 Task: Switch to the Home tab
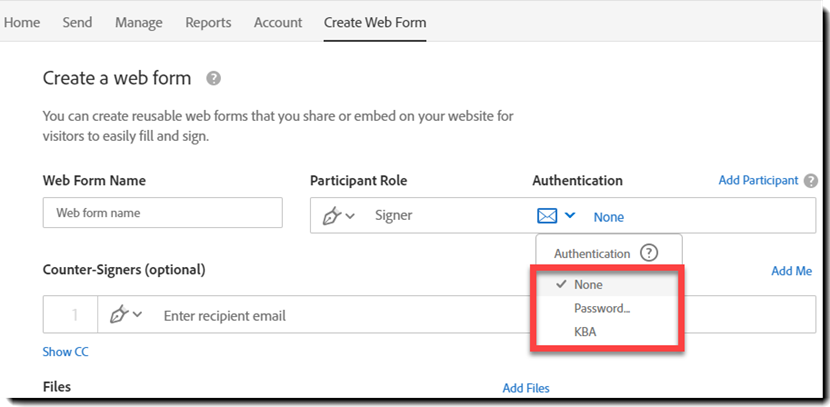coord(22,22)
